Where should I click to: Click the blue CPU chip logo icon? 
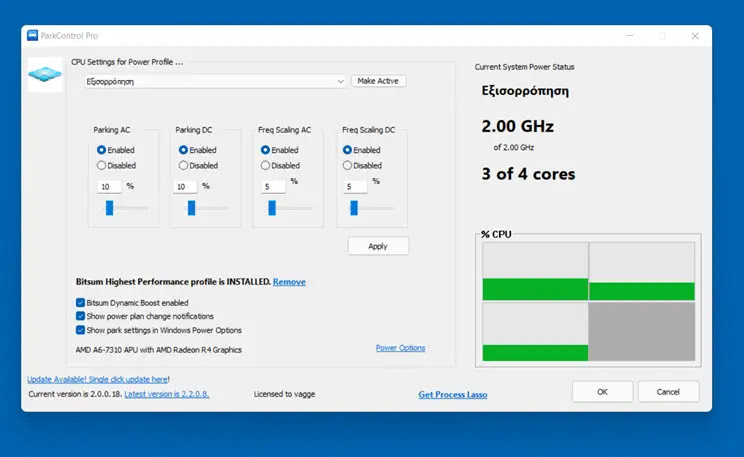[x=45, y=75]
